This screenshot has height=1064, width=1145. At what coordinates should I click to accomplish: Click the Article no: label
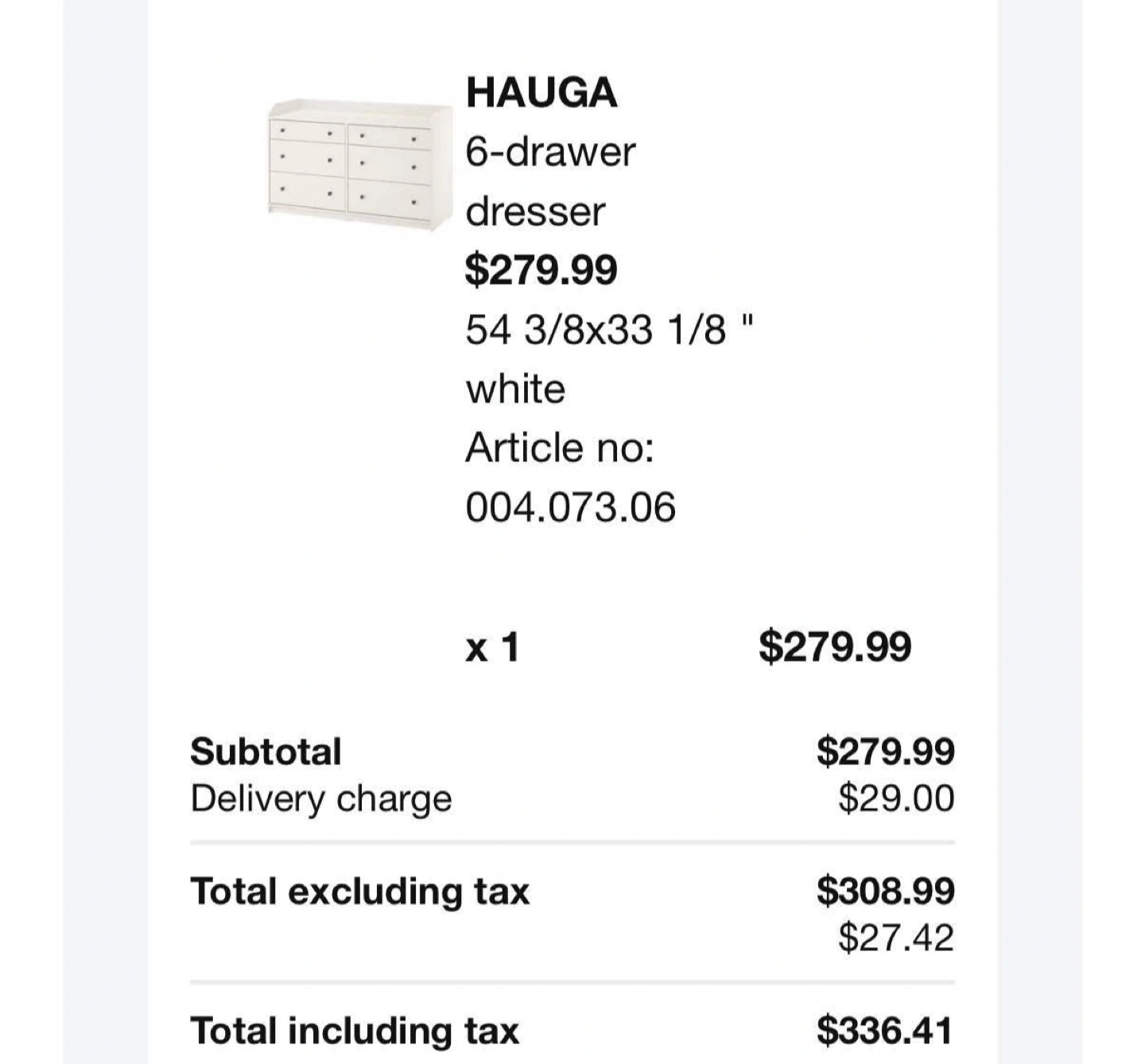pyautogui.click(x=559, y=448)
